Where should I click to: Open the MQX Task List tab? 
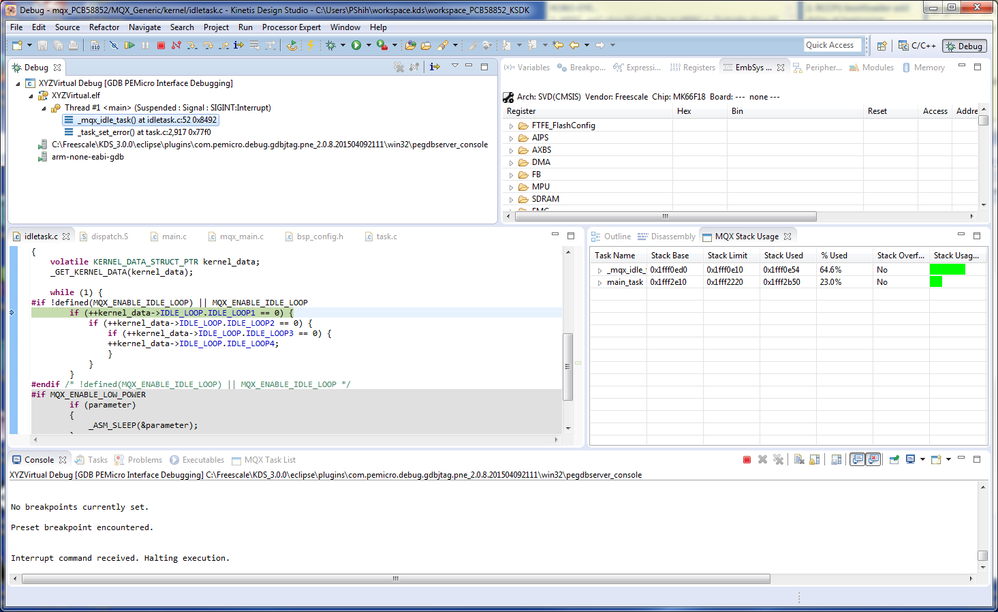(264, 460)
